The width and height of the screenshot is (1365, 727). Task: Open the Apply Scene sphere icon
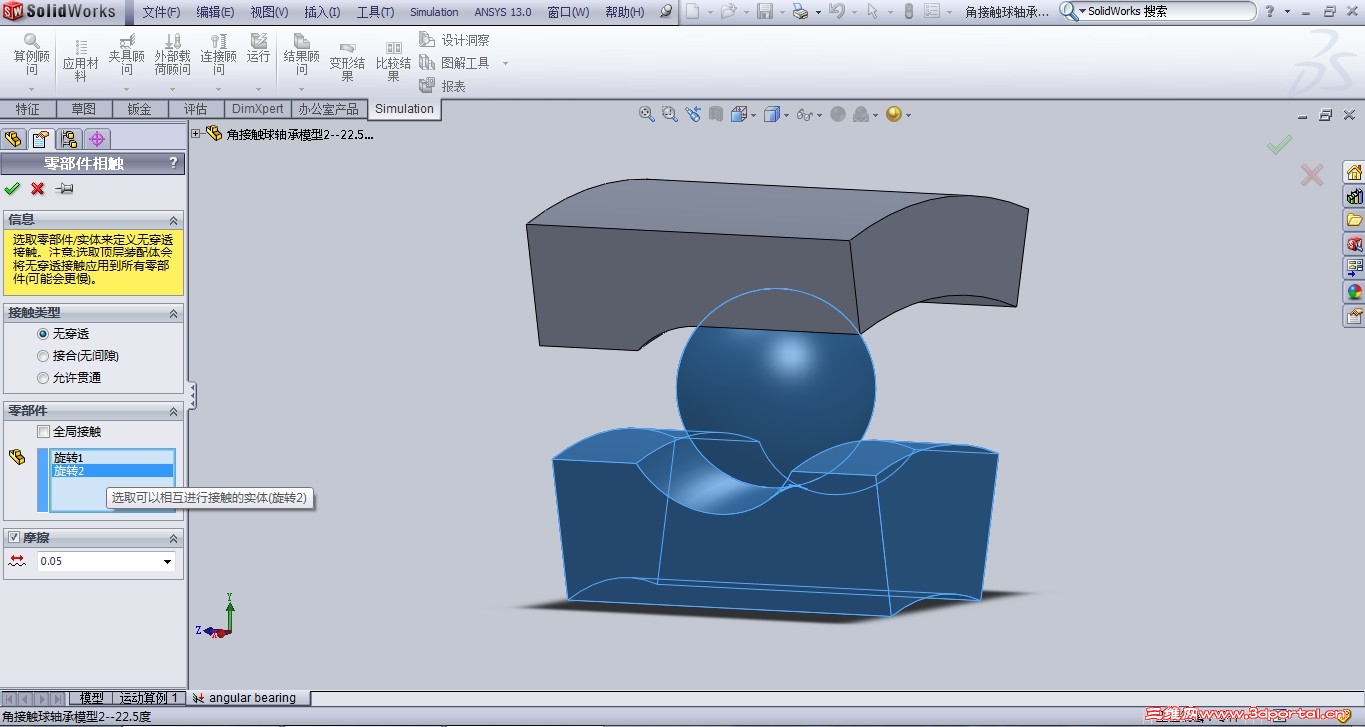[x=893, y=114]
